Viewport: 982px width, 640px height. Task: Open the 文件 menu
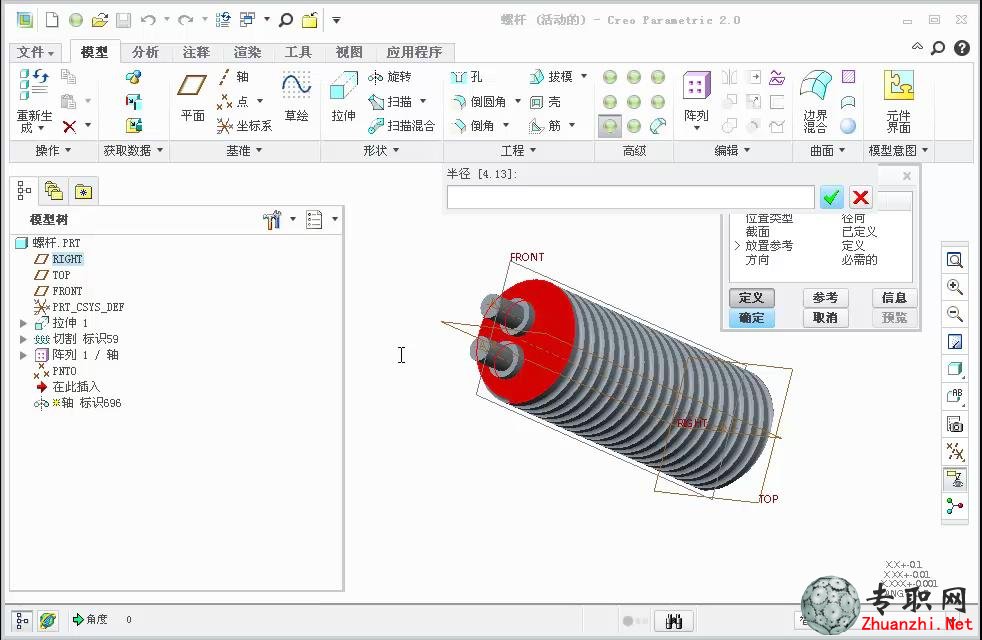coord(36,52)
